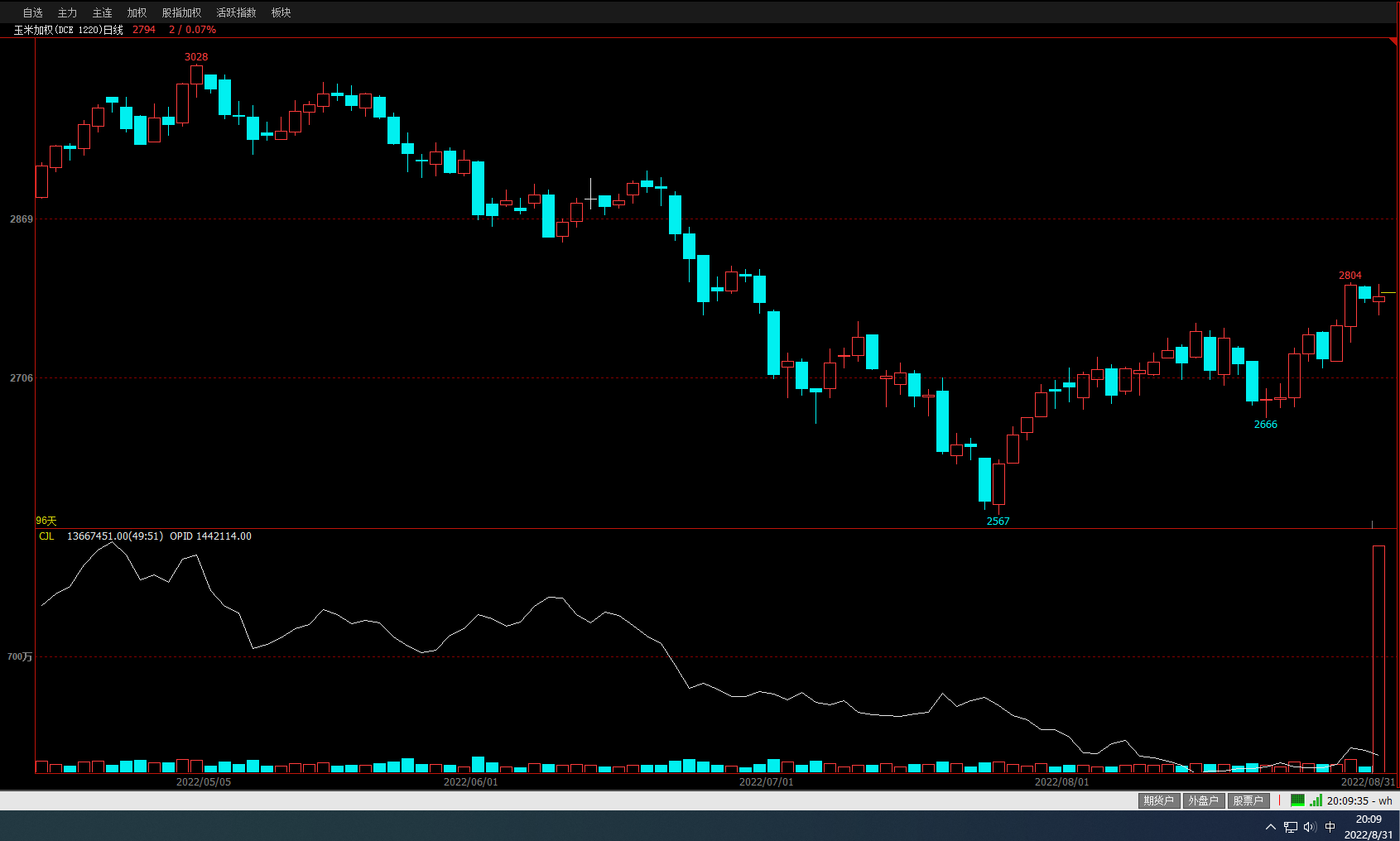This screenshot has height=841, width=1400.
Task: Click the 2022/07/01 date axis label
Action: click(767, 782)
